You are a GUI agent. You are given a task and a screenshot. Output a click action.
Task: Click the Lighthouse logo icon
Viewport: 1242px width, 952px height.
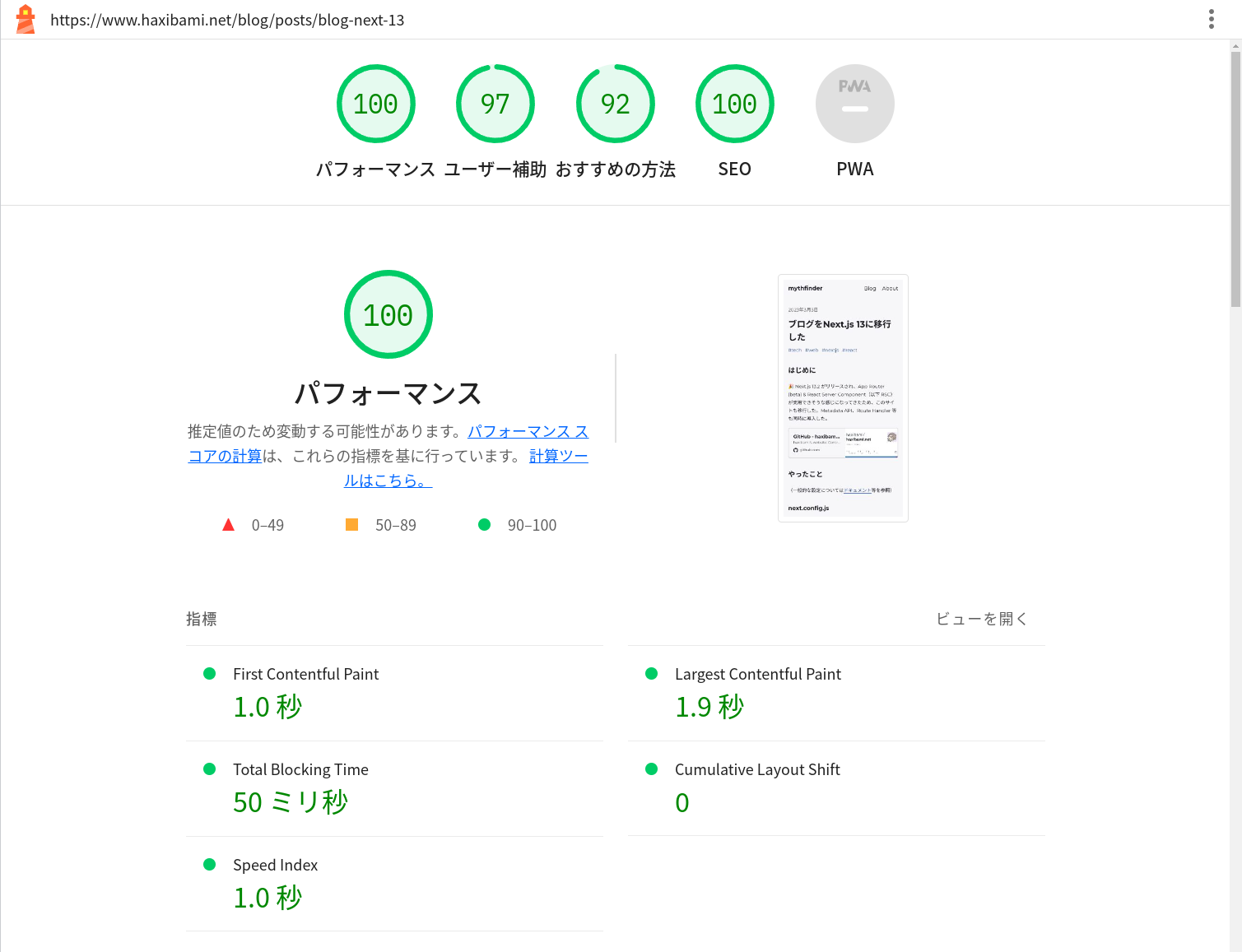pos(26,18)
